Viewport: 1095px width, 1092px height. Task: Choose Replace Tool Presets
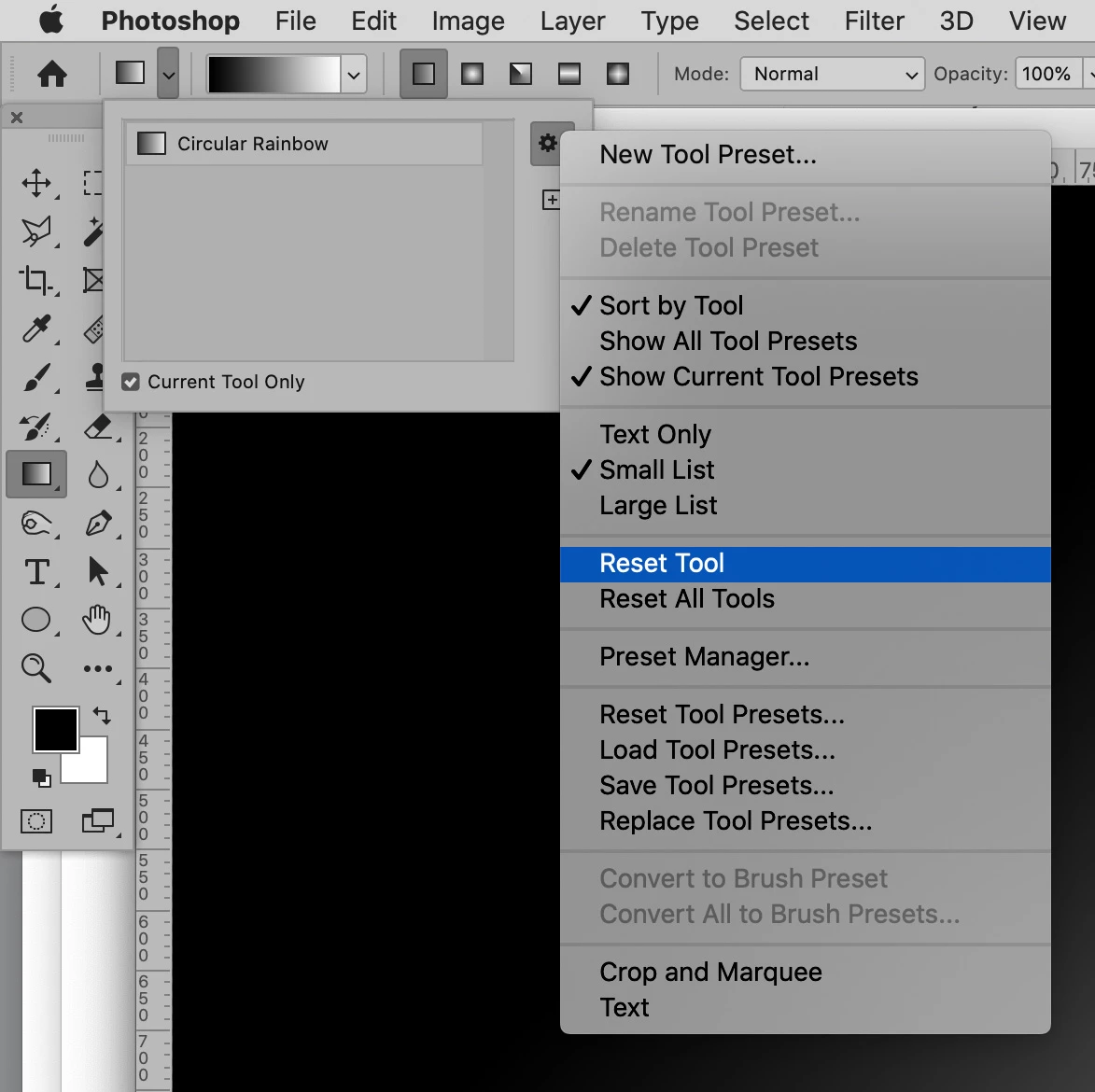click(x=806, y=821)
